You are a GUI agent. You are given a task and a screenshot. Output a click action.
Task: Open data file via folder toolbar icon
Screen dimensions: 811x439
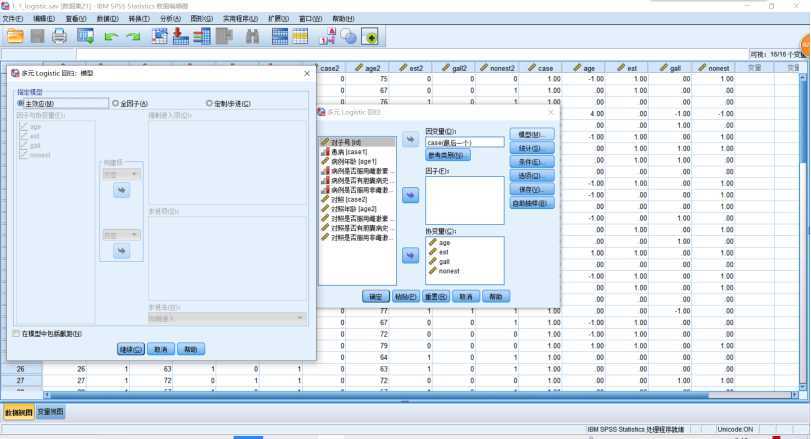click(x=15, y=37)
